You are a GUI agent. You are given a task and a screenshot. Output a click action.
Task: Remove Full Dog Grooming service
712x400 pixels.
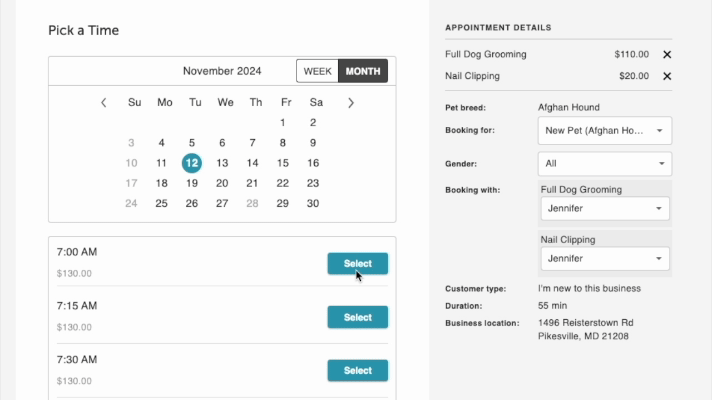(x=667, y=55)
